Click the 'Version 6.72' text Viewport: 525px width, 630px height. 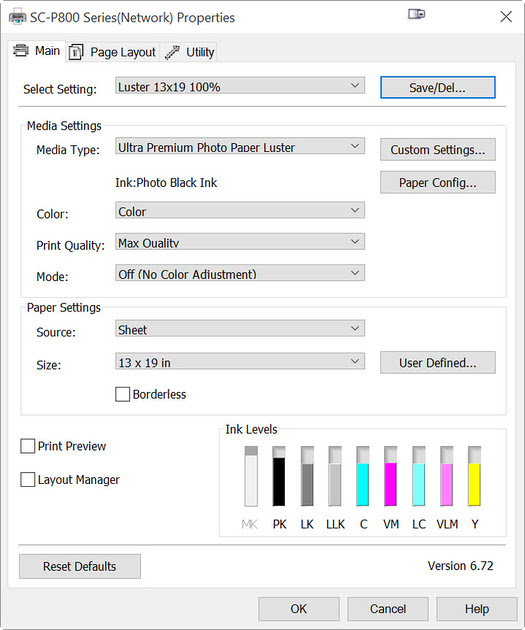(x=460, y=566)
